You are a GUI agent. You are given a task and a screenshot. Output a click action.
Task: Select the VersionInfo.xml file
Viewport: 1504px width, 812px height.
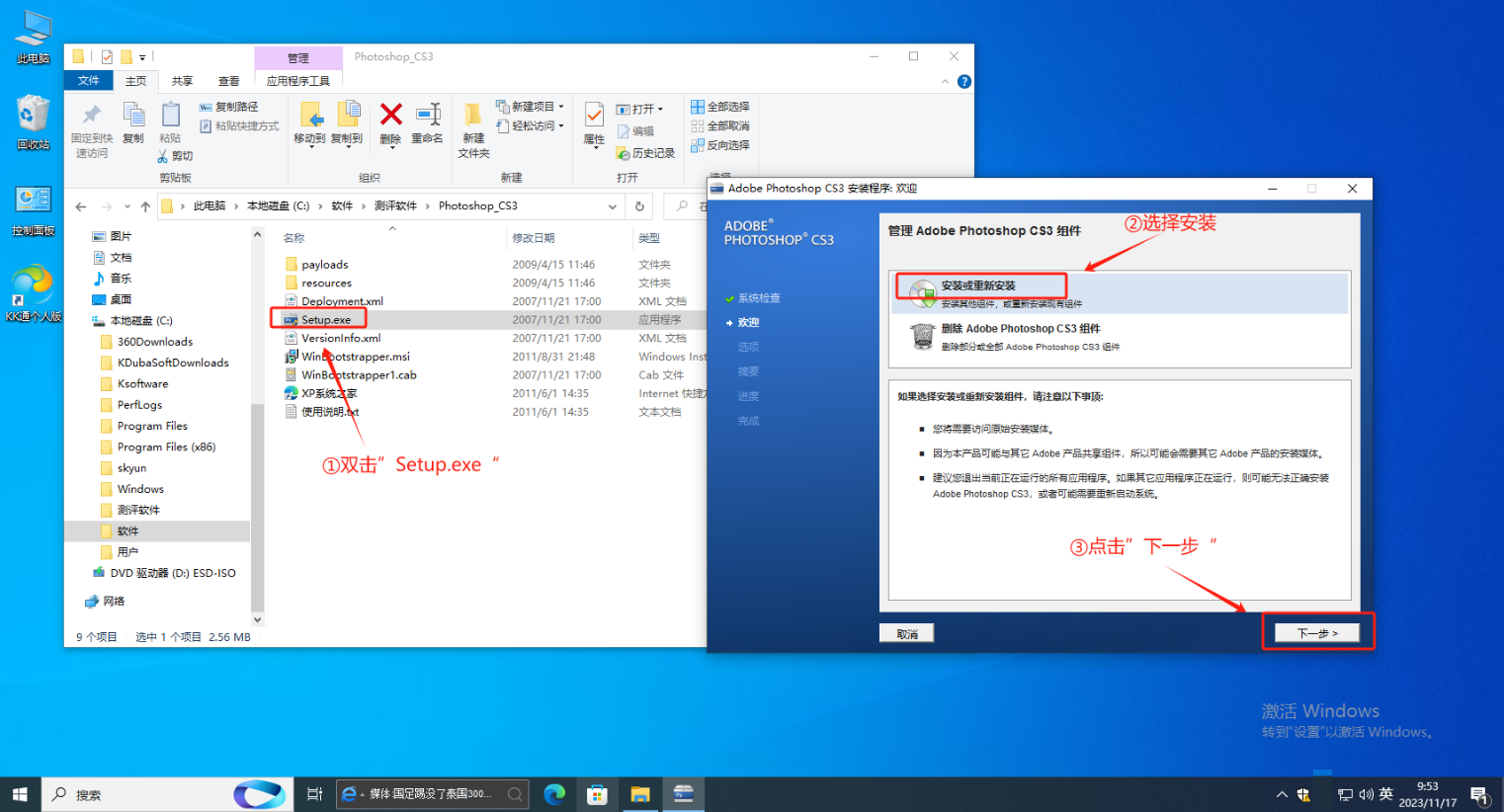pos(341,338)
